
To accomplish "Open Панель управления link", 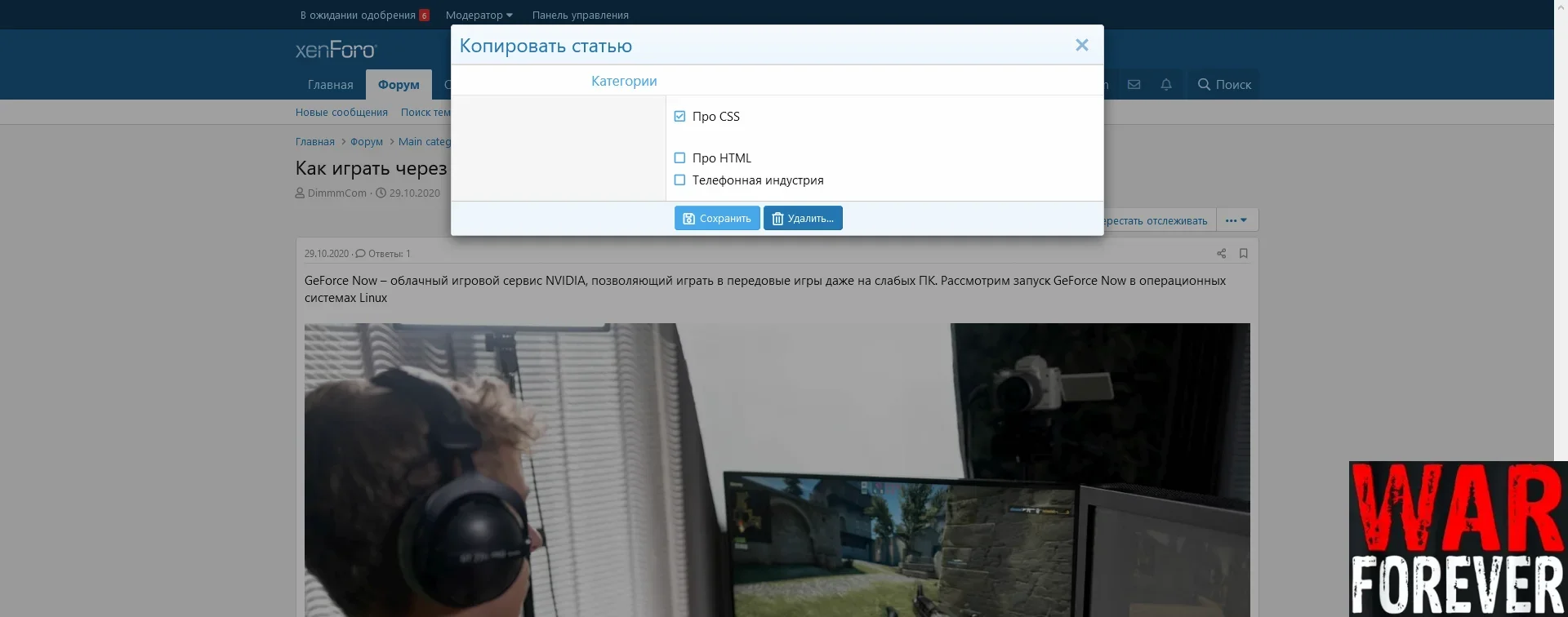I will pyautogui.click(x=580, y=15).
